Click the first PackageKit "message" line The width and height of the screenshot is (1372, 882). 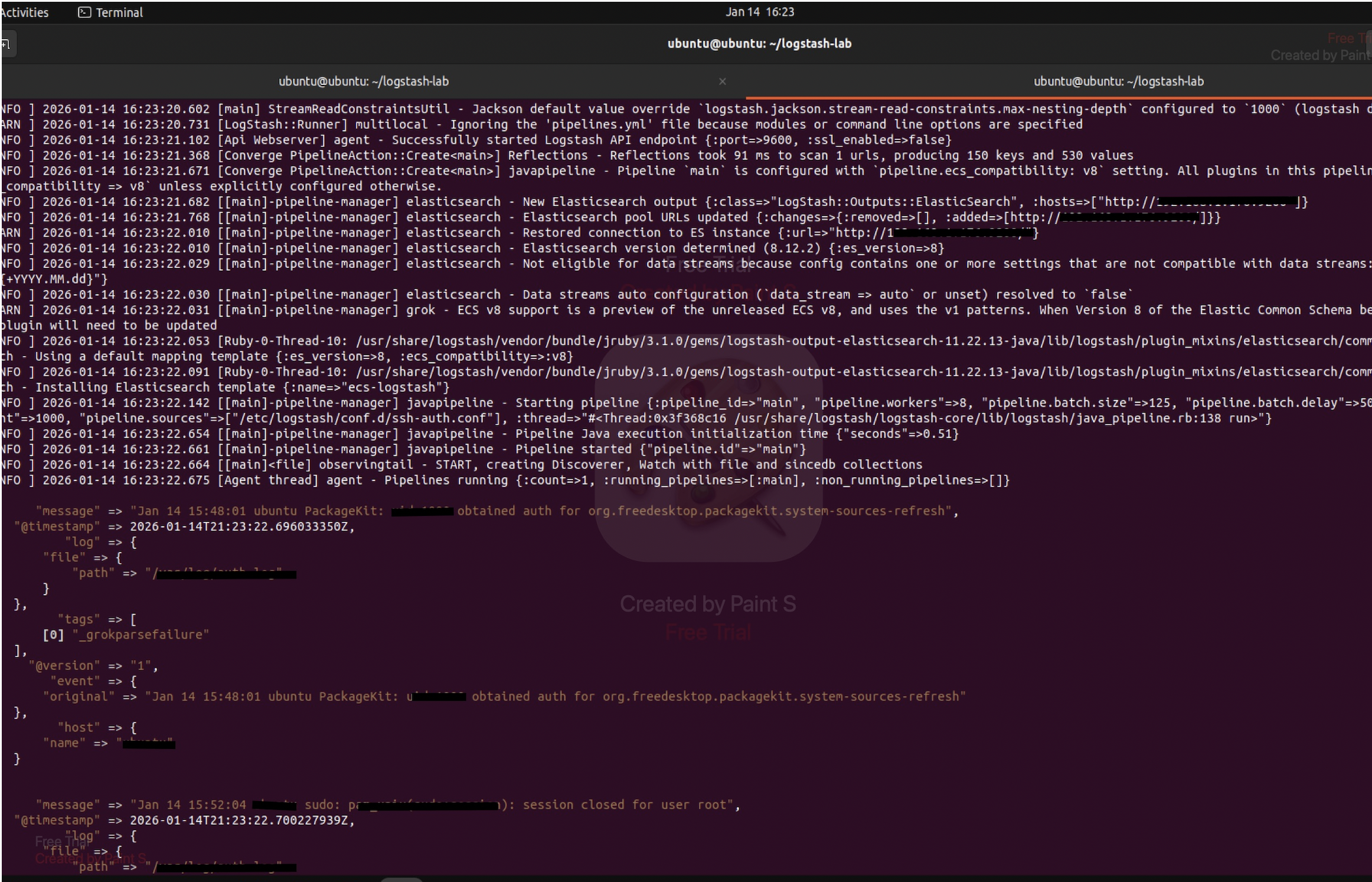[x=497, y=511]
